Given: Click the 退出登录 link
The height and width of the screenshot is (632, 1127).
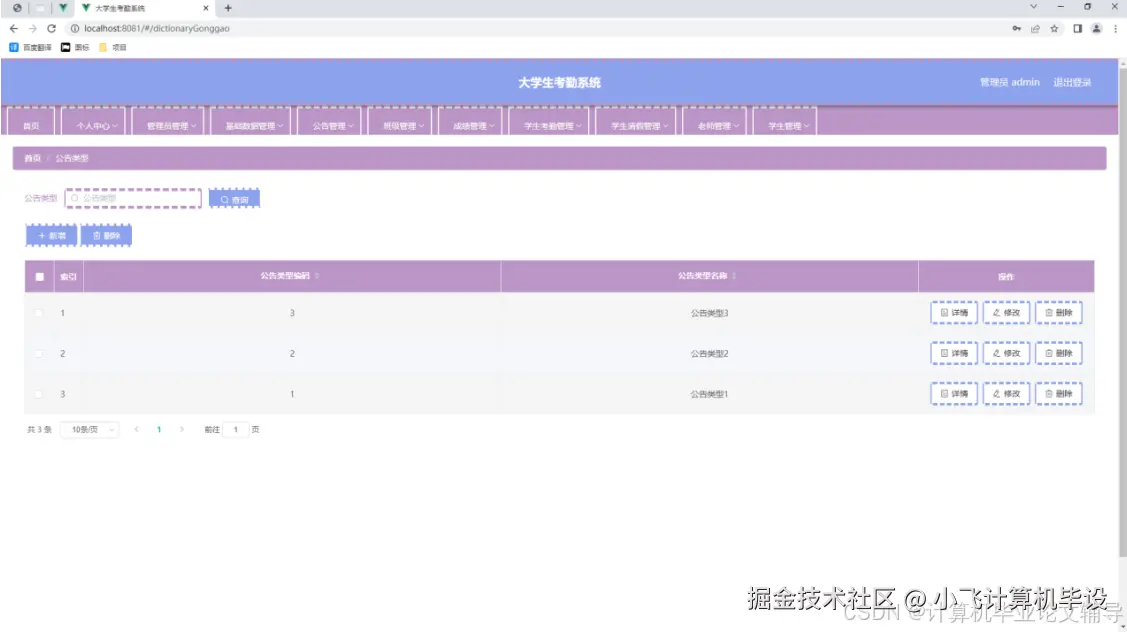Looking at the screenshot, I should (1075, 83).
